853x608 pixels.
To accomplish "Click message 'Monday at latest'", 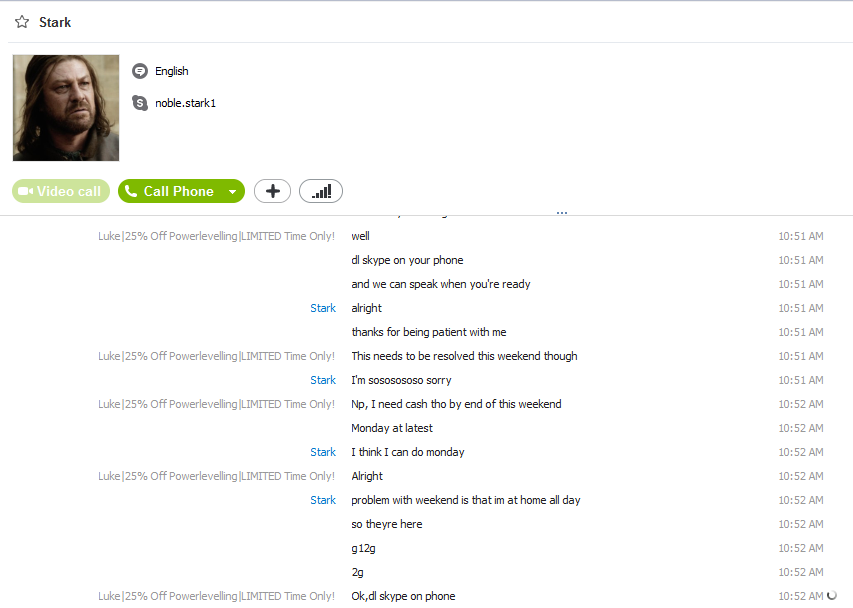I will pos(392,429).
